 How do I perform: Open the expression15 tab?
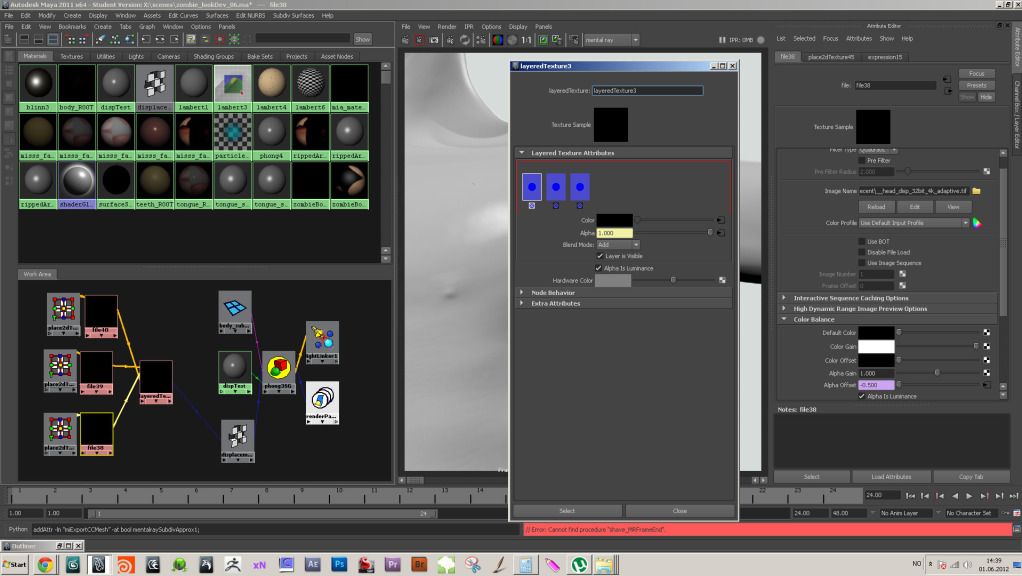point(884,57)
